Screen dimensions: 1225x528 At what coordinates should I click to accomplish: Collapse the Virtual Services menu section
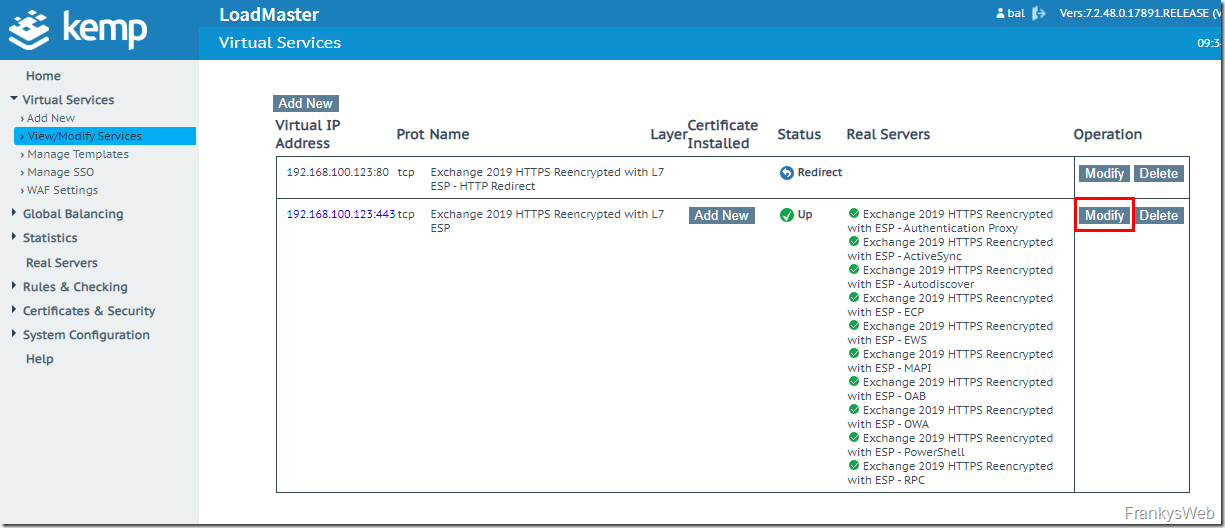pyautogui.click(x=14, y=99)
